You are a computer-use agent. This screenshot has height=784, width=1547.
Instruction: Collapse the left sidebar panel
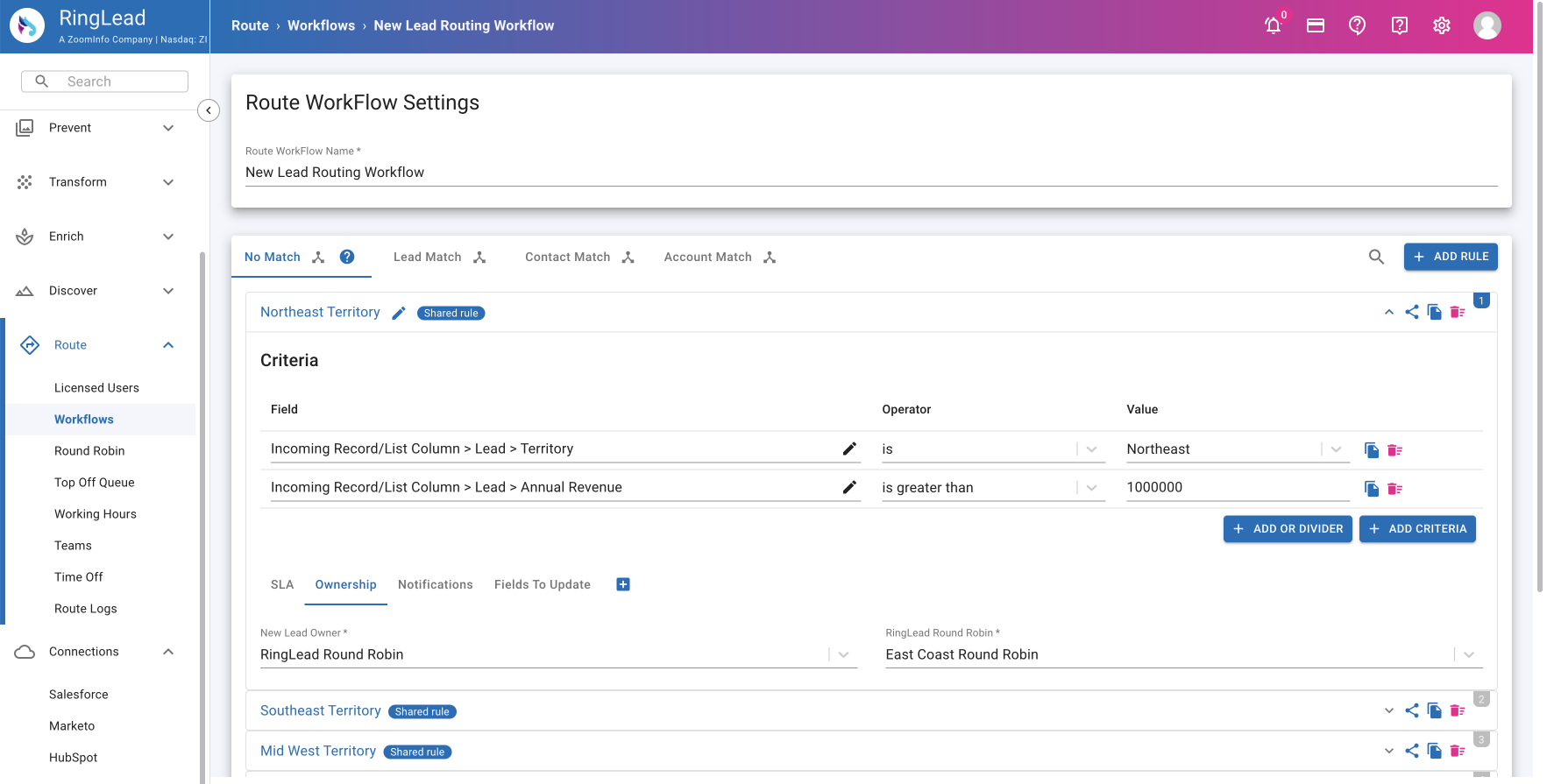pyautogui.click(x=209, y=110)
